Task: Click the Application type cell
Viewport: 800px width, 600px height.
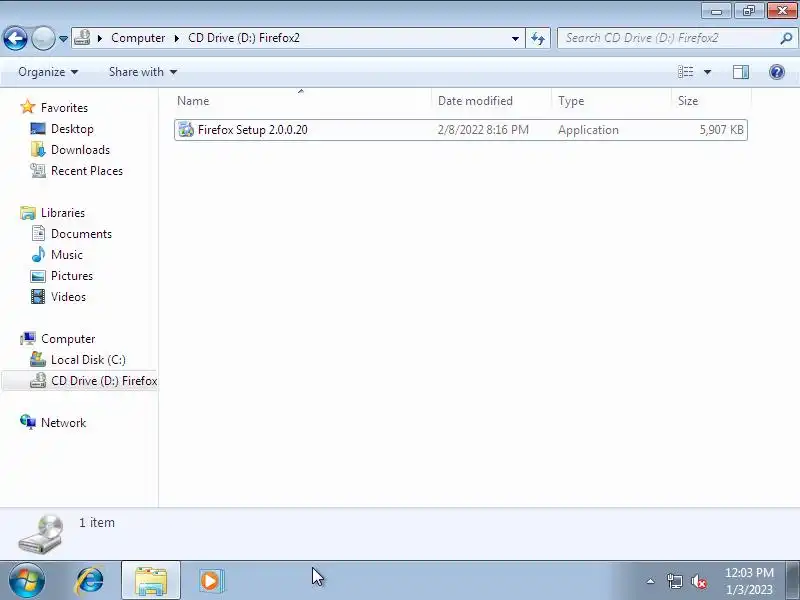Action: tap(588, 130)
